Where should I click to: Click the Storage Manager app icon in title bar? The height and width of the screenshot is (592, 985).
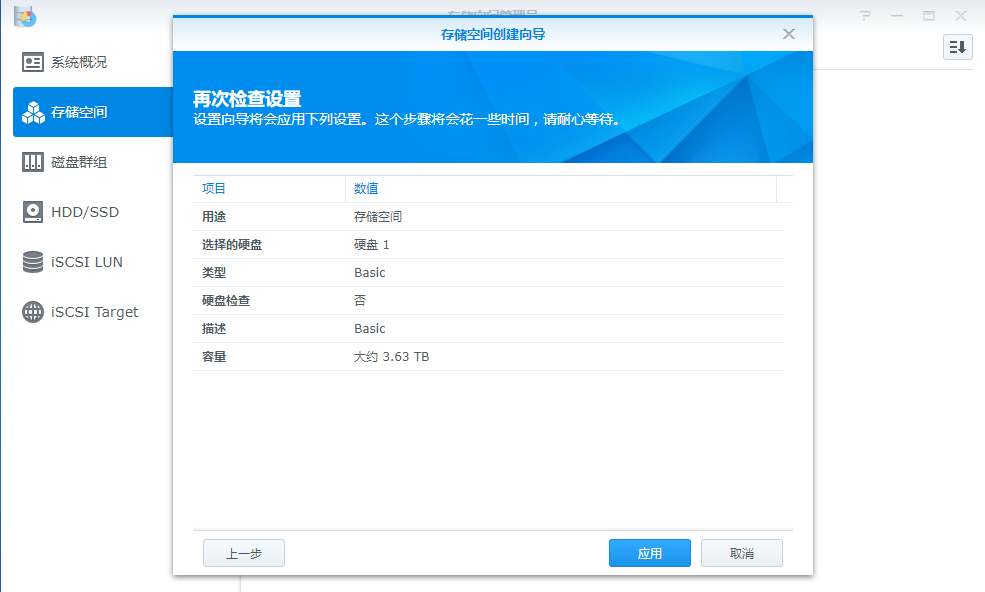(x=25, y=16)
